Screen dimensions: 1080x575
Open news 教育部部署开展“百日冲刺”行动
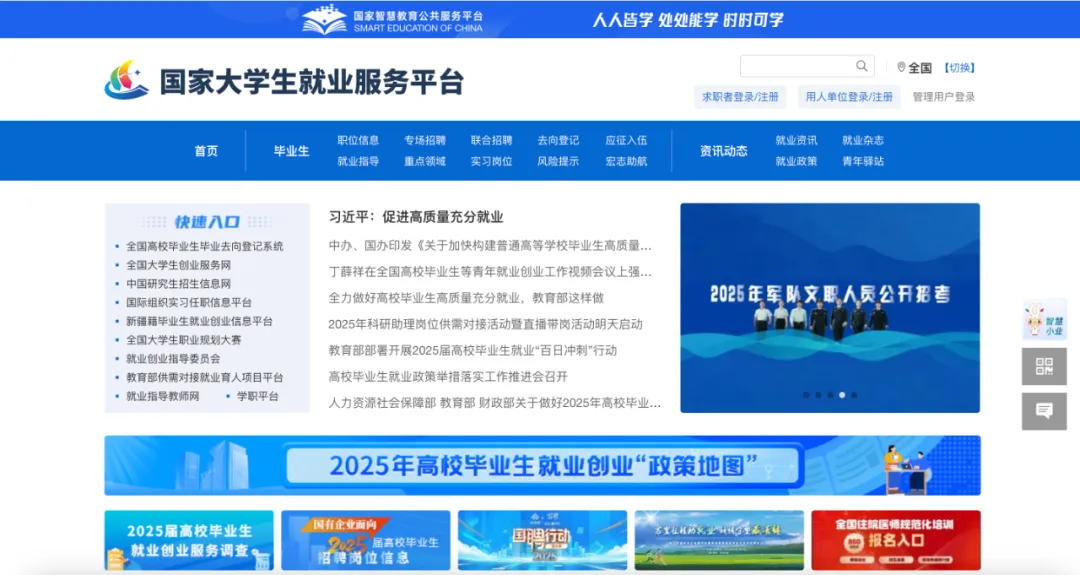point(472,350)
